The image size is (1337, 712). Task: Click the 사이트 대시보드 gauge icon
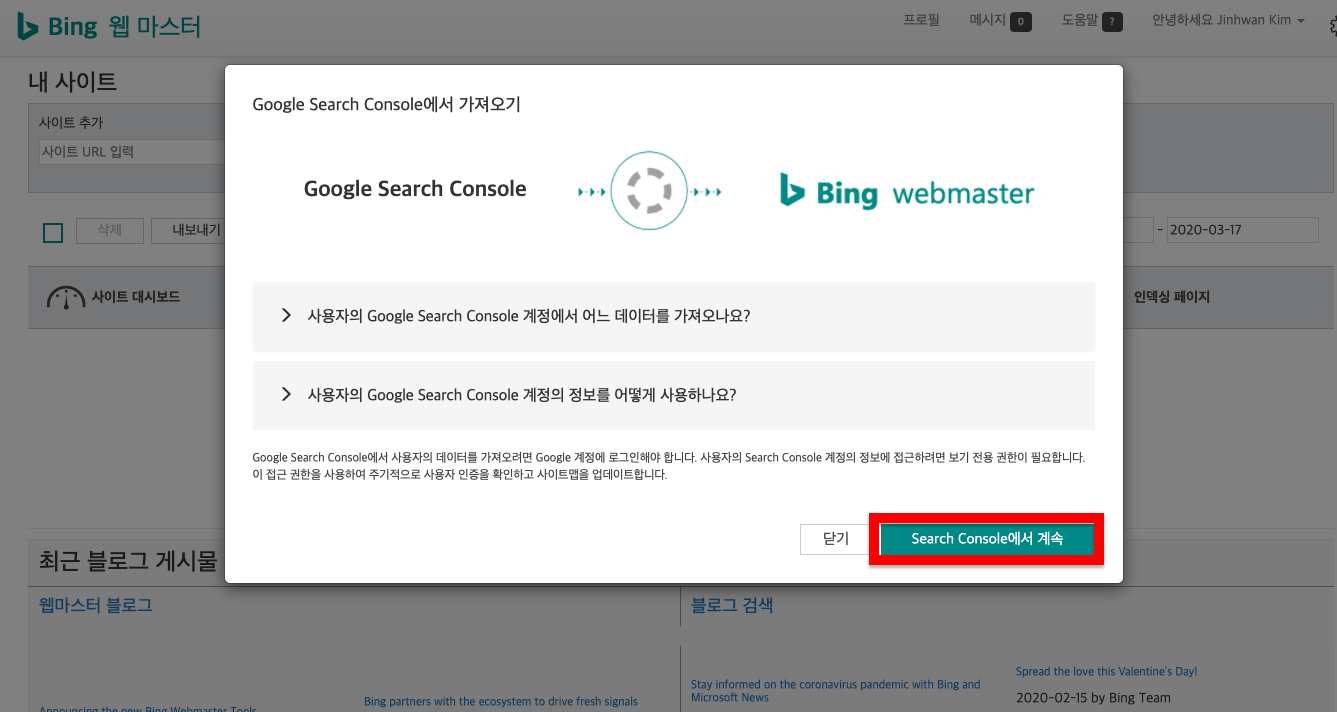tap(66, 298)
